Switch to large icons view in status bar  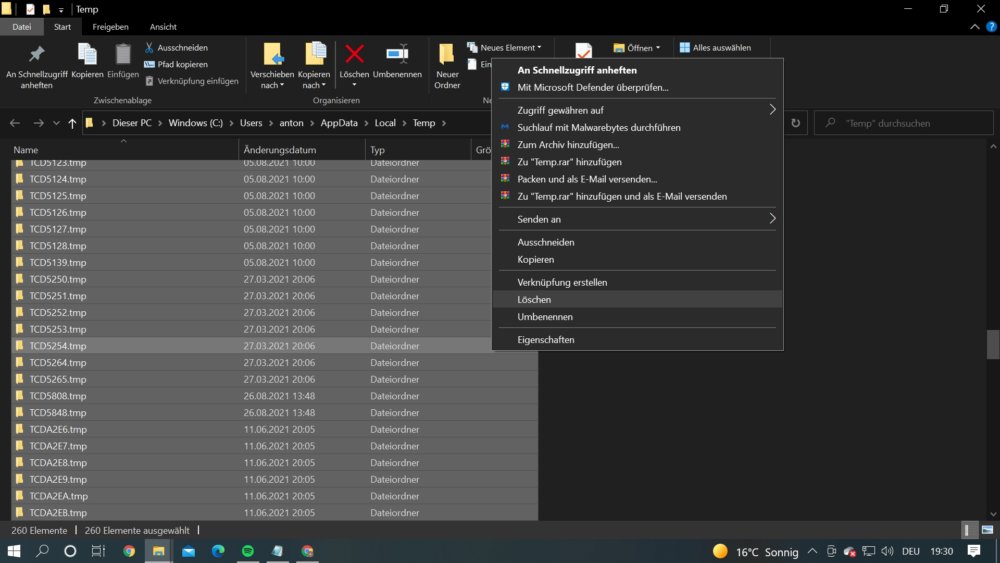click(987, 530)
